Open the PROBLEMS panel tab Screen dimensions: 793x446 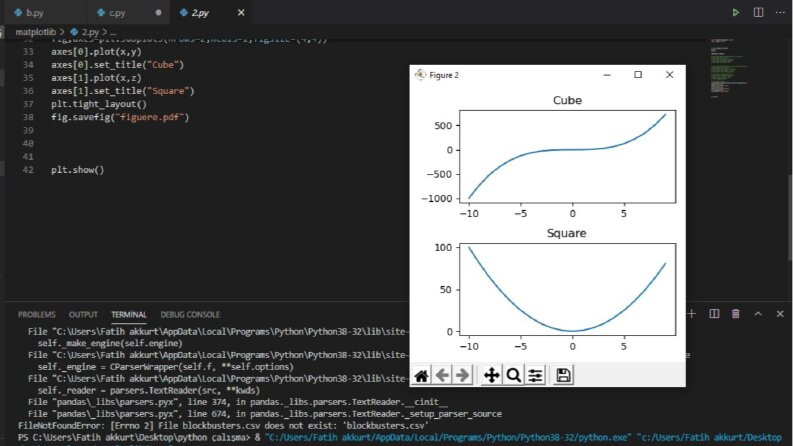(x=36, y=315)
